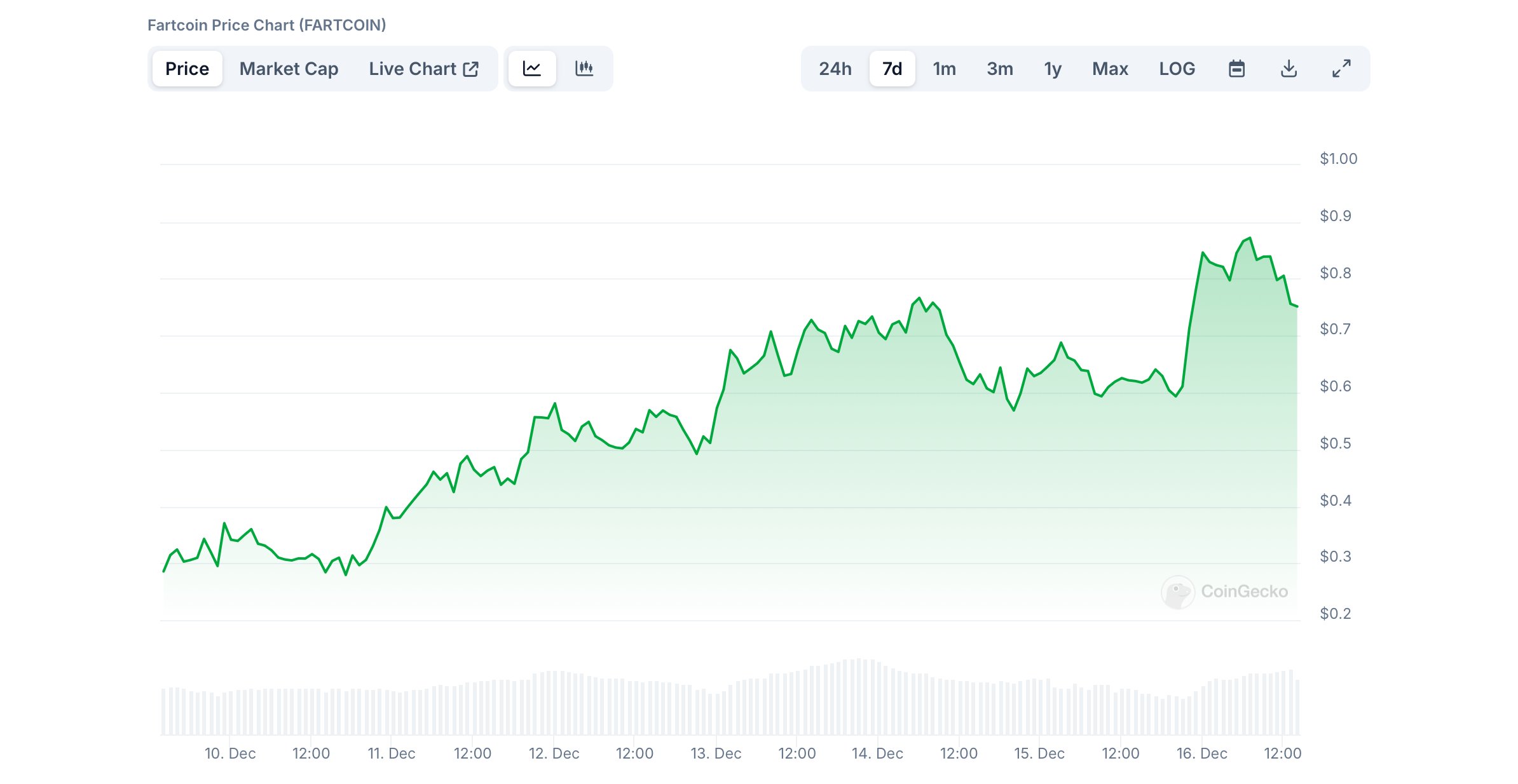
Task: Select the 1m time range button
Action: [x=943, y=69]
